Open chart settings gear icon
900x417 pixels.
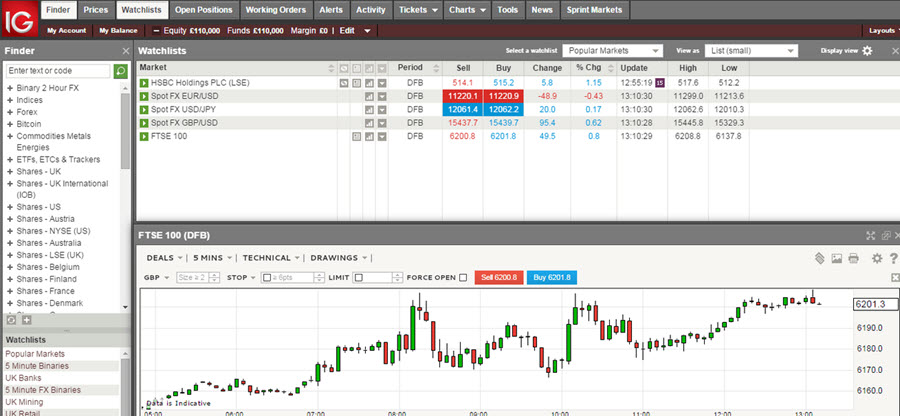(x=876, y=258)
